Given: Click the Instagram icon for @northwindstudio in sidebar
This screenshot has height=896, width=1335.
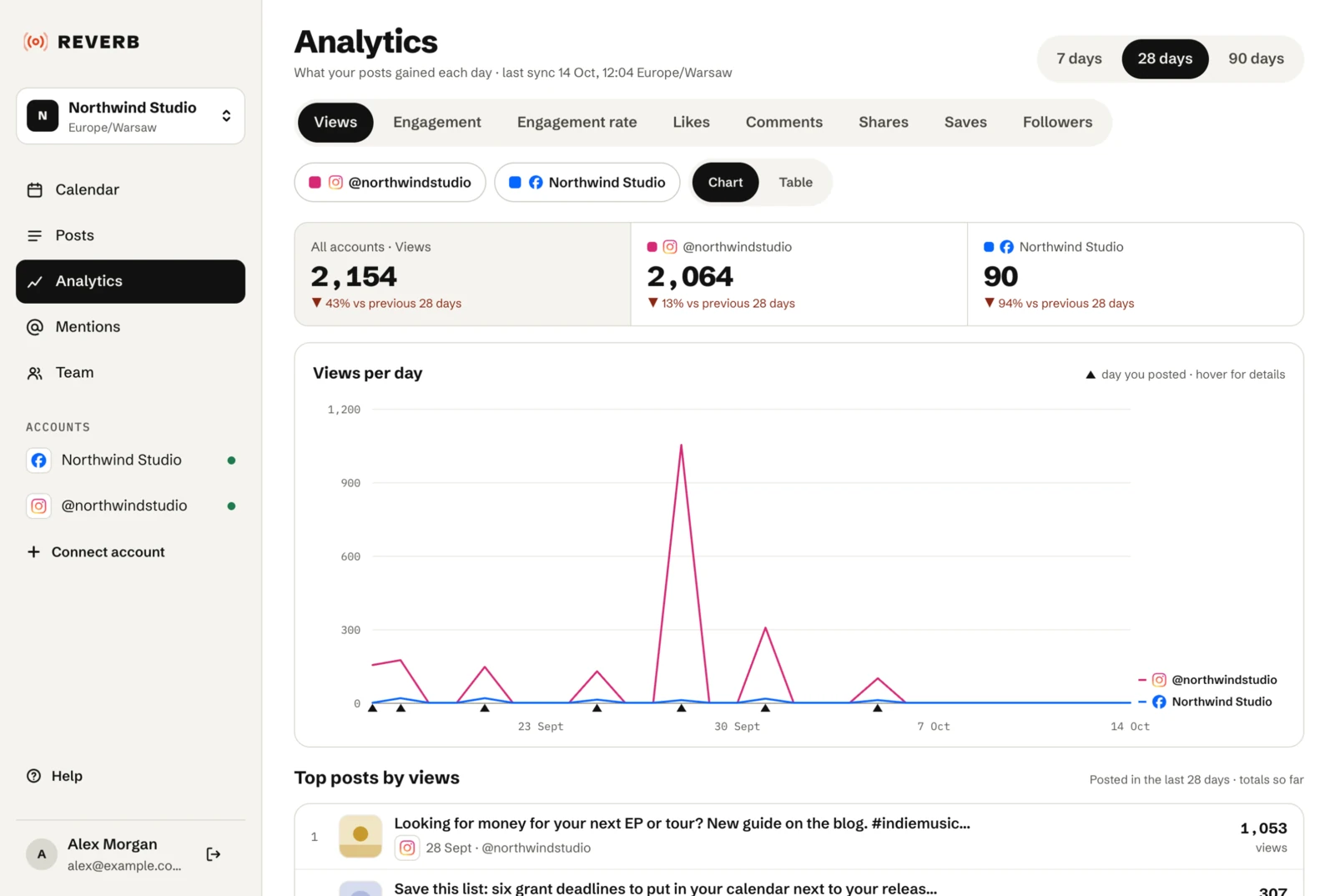Looking at the screenshot, I should pyautogui.click(x=38, y=506).
